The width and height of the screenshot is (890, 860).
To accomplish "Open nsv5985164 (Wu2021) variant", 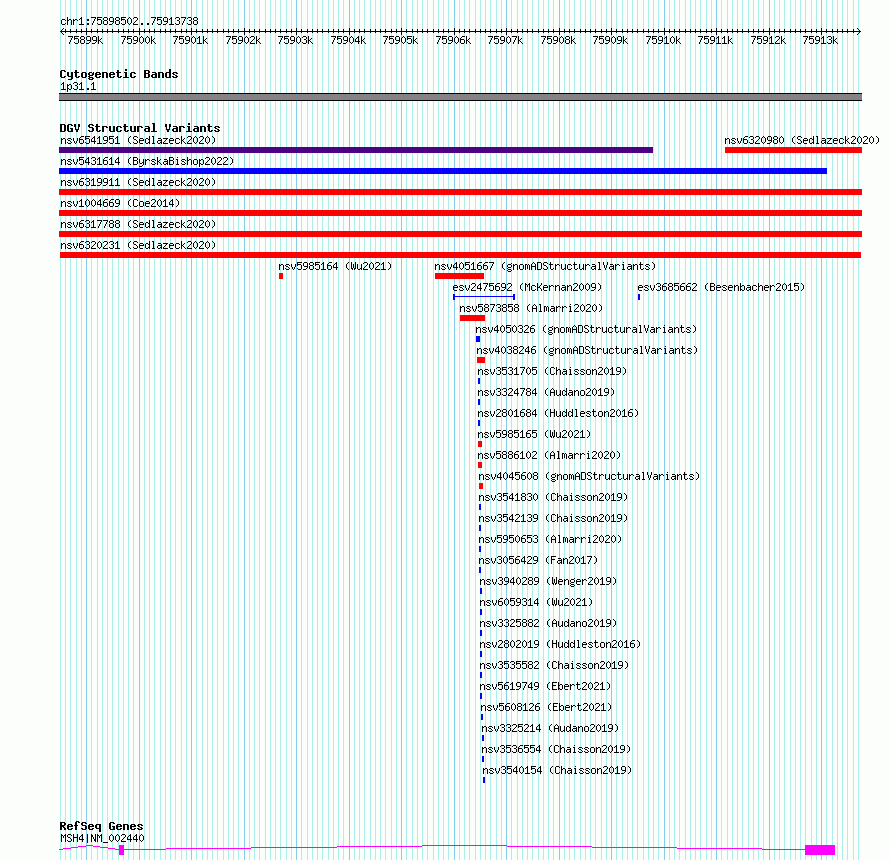I will [335, 266].
